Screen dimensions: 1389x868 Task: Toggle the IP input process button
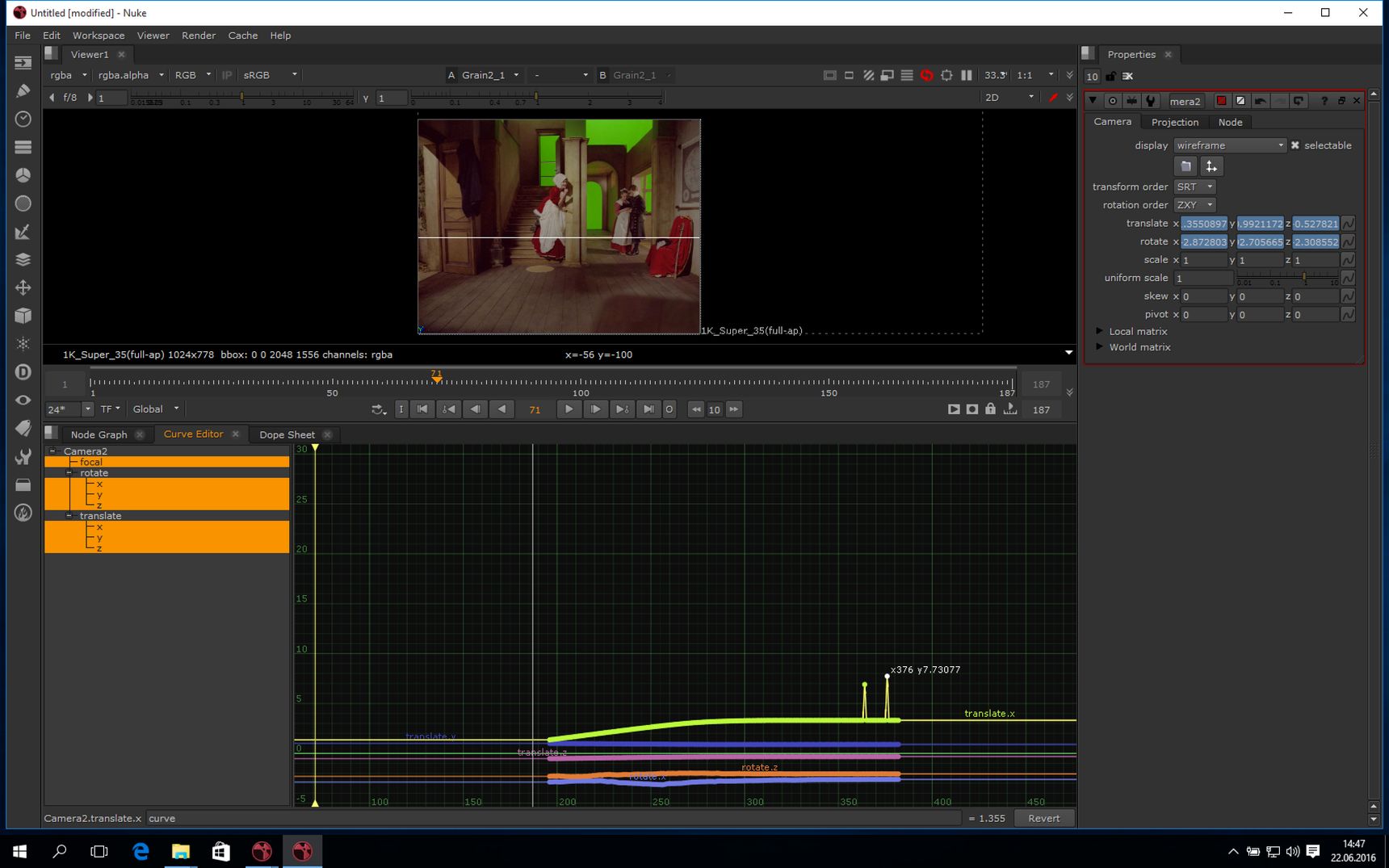point(227,75)
